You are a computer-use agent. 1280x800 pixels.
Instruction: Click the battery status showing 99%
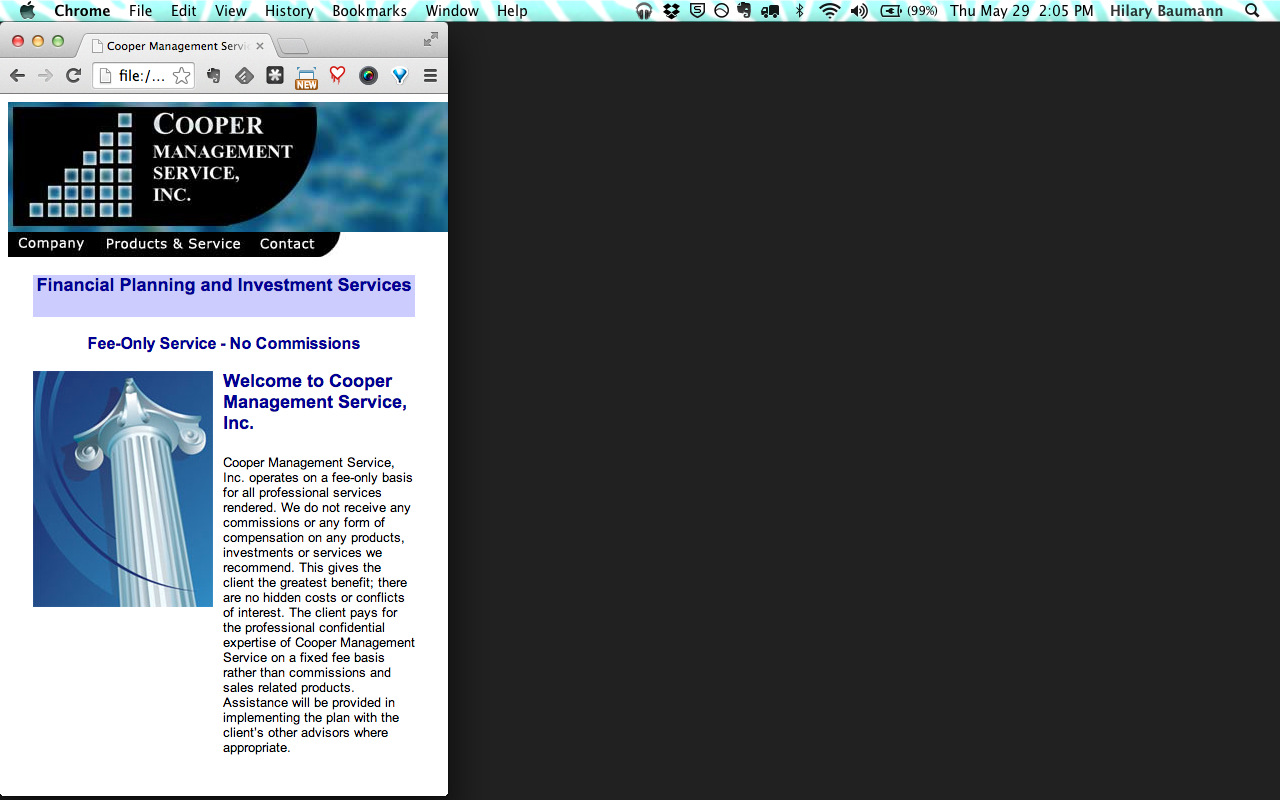tap(909, 11)
